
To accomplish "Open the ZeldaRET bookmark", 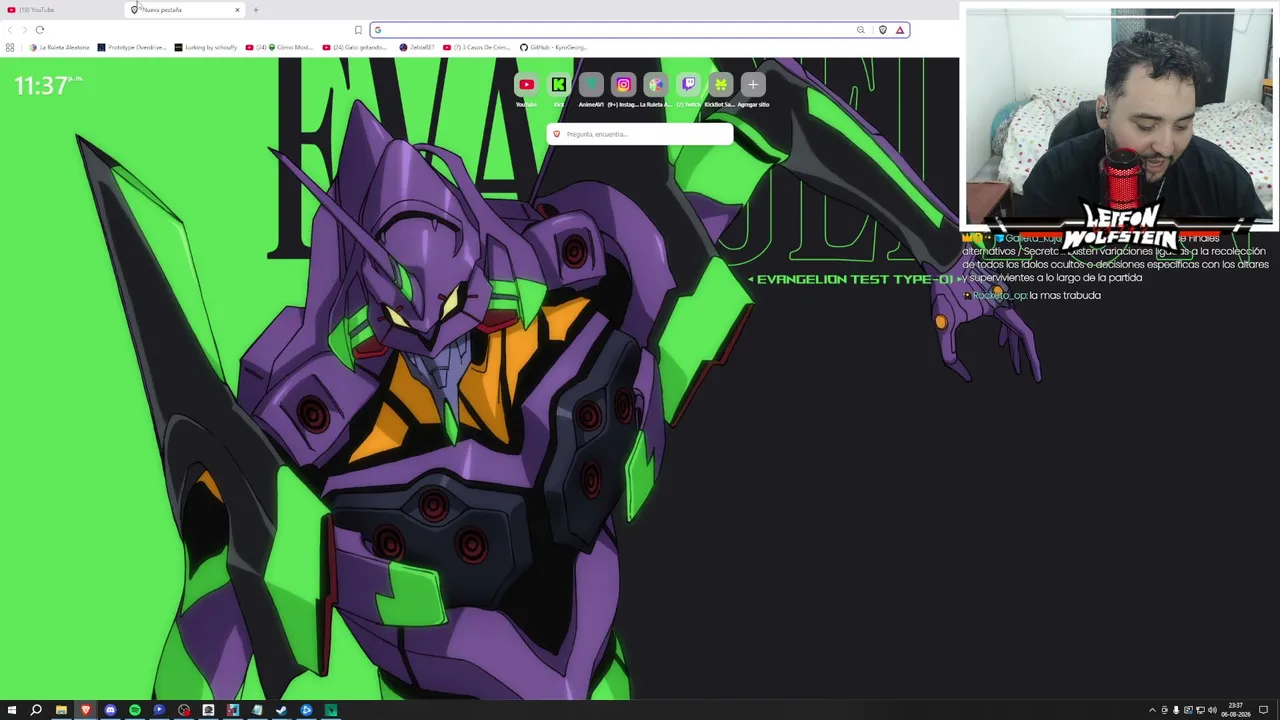I will click(417, 47).
